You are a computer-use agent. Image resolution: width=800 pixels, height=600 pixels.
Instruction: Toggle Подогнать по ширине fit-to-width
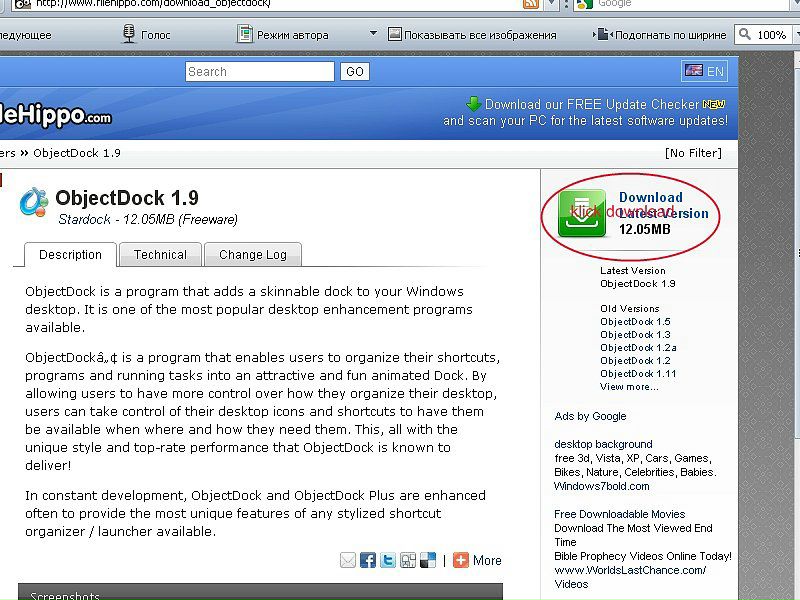tap(660, 35)
